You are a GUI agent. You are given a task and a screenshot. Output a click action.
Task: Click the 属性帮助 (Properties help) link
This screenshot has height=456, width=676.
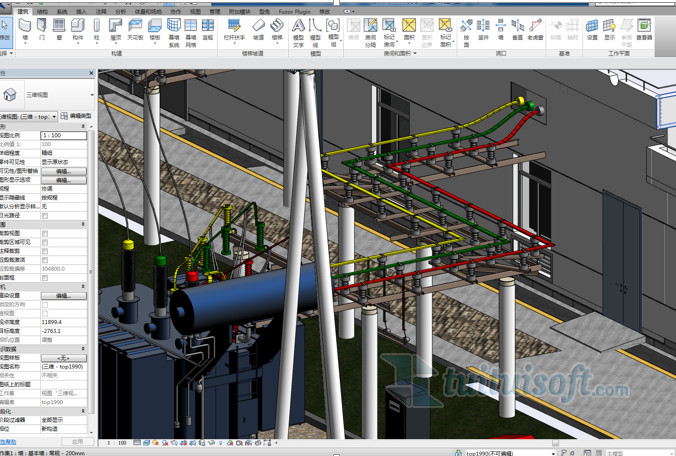click(x=9, y=441)
